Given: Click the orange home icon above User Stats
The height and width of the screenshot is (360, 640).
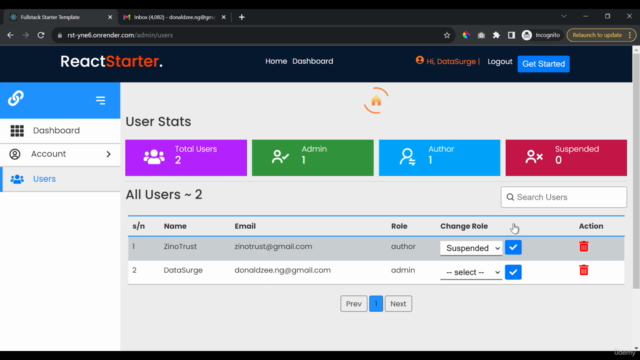Looking at the screenshot, I should (x=376, y=100).
